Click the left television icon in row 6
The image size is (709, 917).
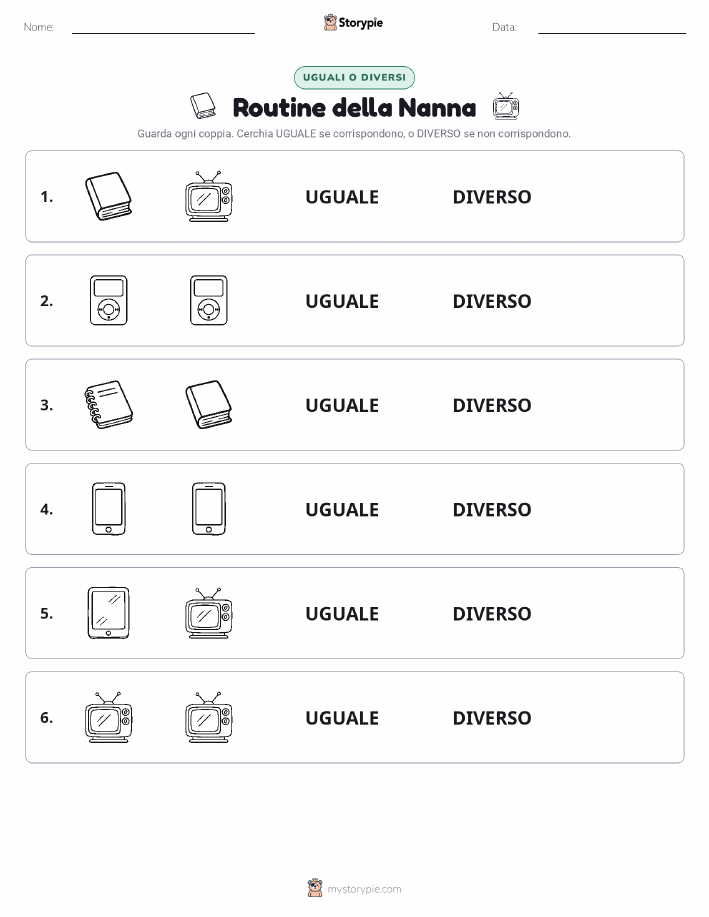(109, 717)
